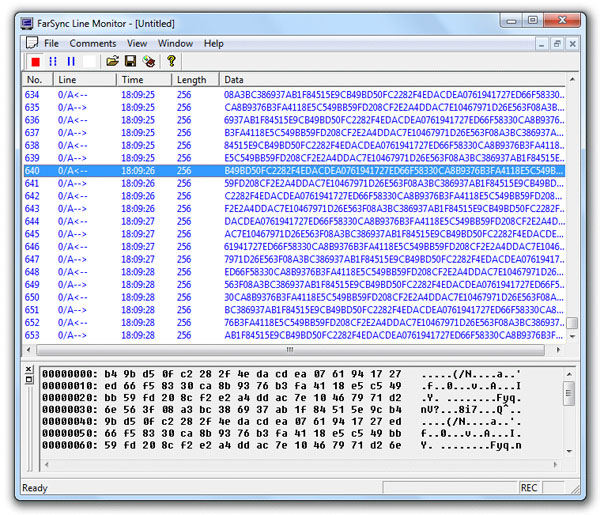Screen dimensions: 600x515
Task: Click the frame list horizontal scrollbar thumb
Action: click(x=290, y=350)
